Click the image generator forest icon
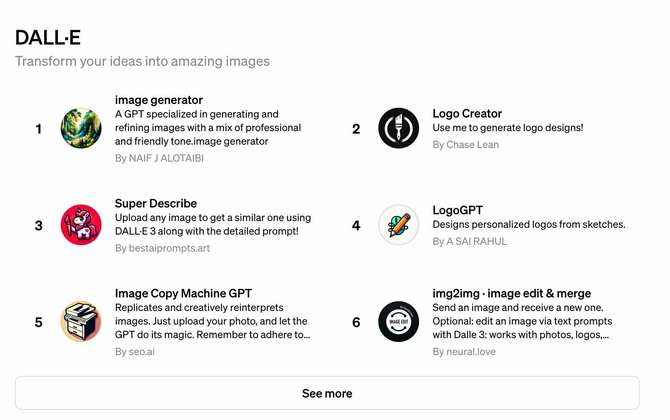 [x=81, y=128]
